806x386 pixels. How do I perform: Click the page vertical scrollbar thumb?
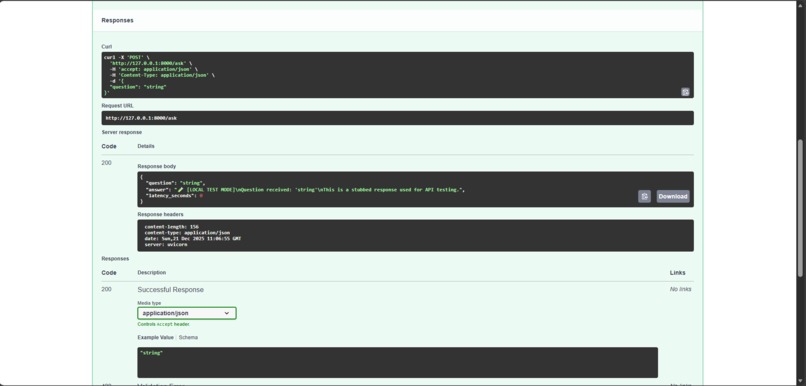point(800,209)
